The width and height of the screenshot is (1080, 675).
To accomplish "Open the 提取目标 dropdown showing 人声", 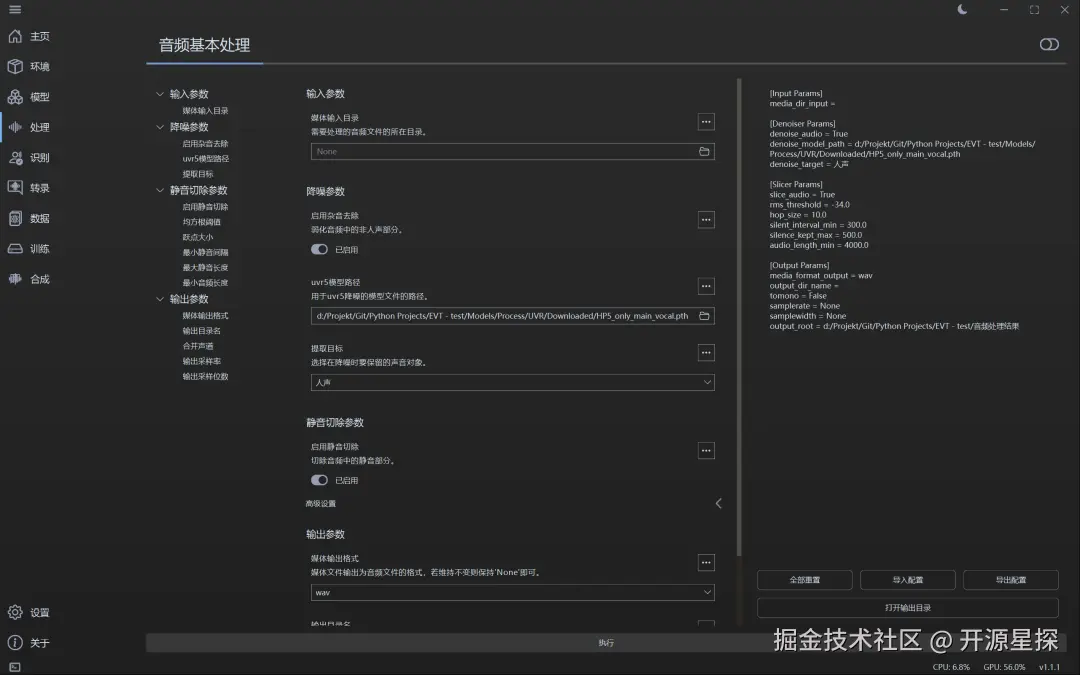I will pos(512,381).
